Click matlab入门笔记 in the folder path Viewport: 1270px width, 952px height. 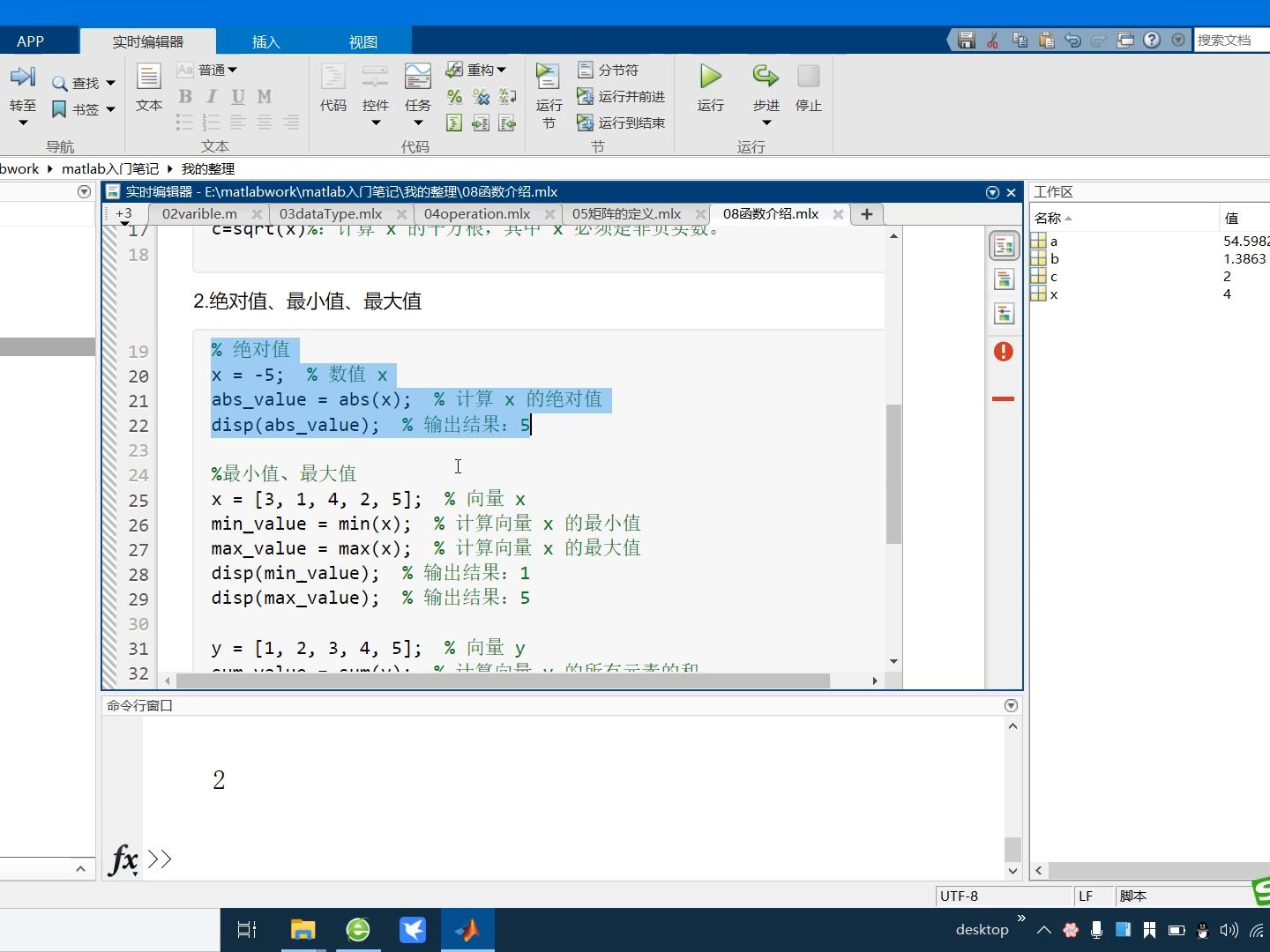pos(110,168)
